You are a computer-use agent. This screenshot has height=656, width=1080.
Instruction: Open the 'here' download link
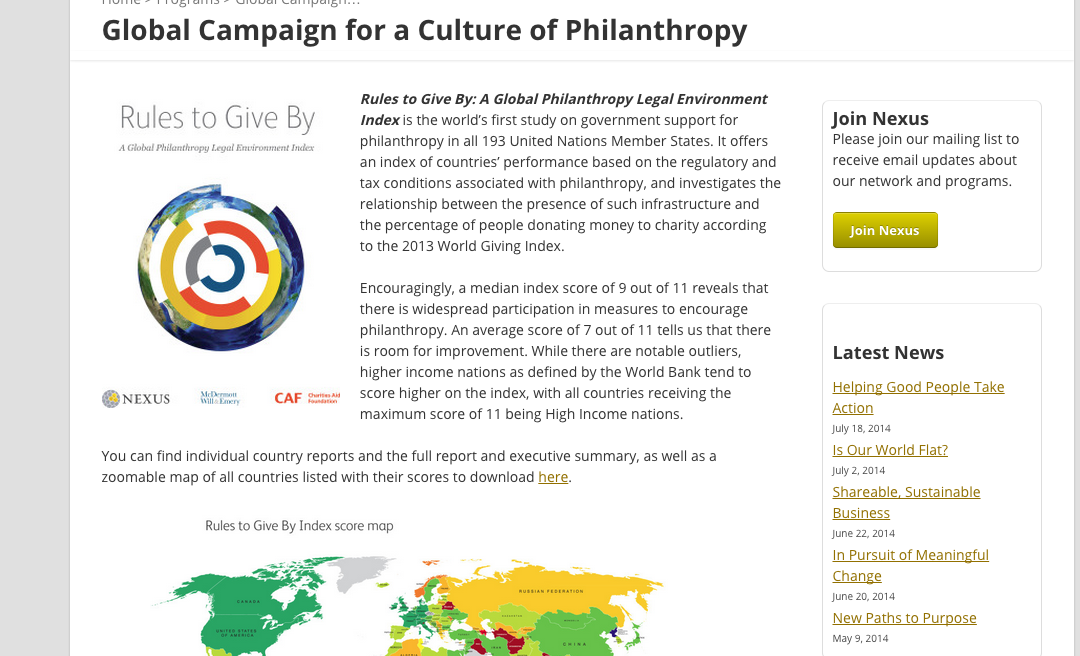(553, 477)
